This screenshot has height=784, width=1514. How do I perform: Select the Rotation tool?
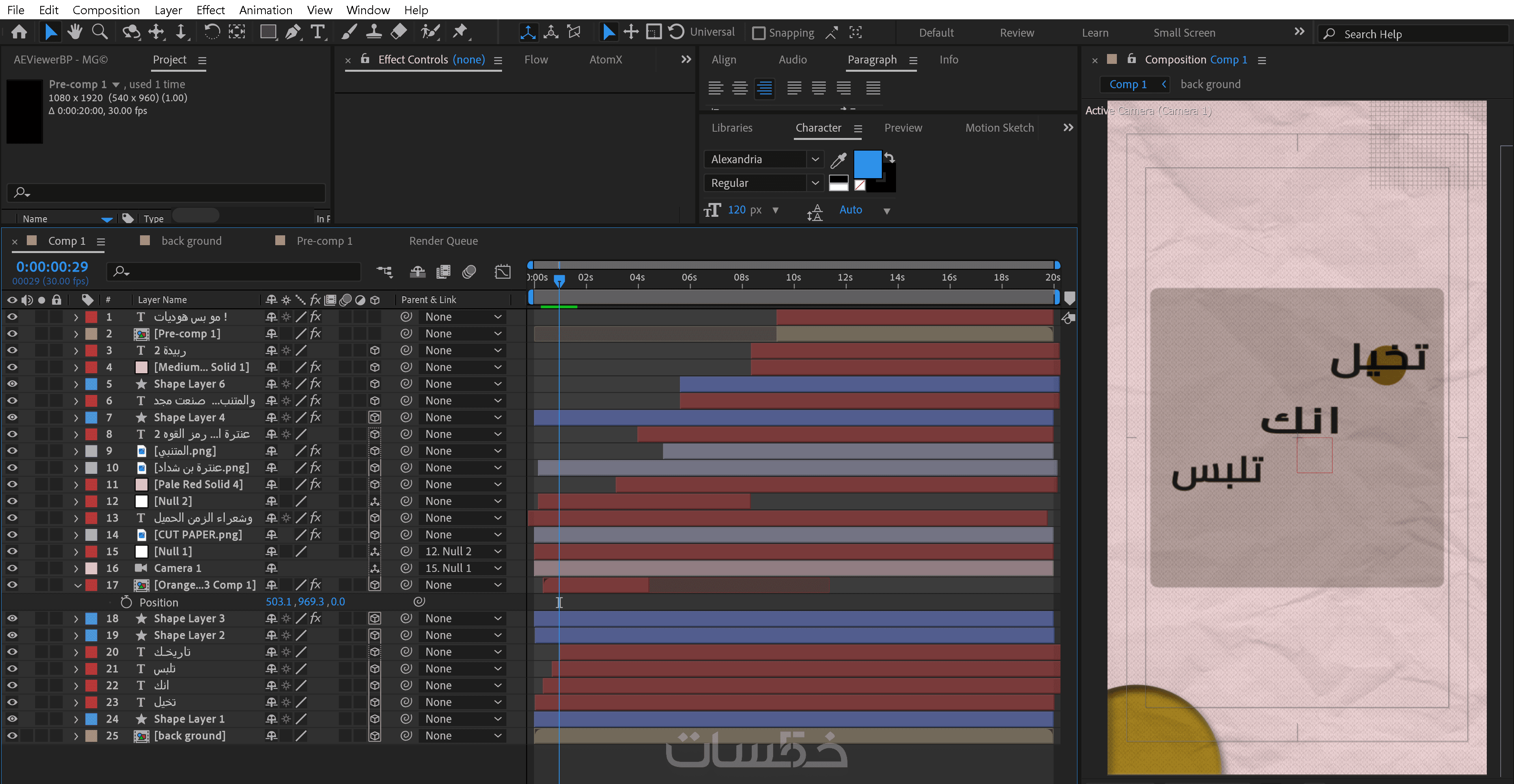click(212, 32)
